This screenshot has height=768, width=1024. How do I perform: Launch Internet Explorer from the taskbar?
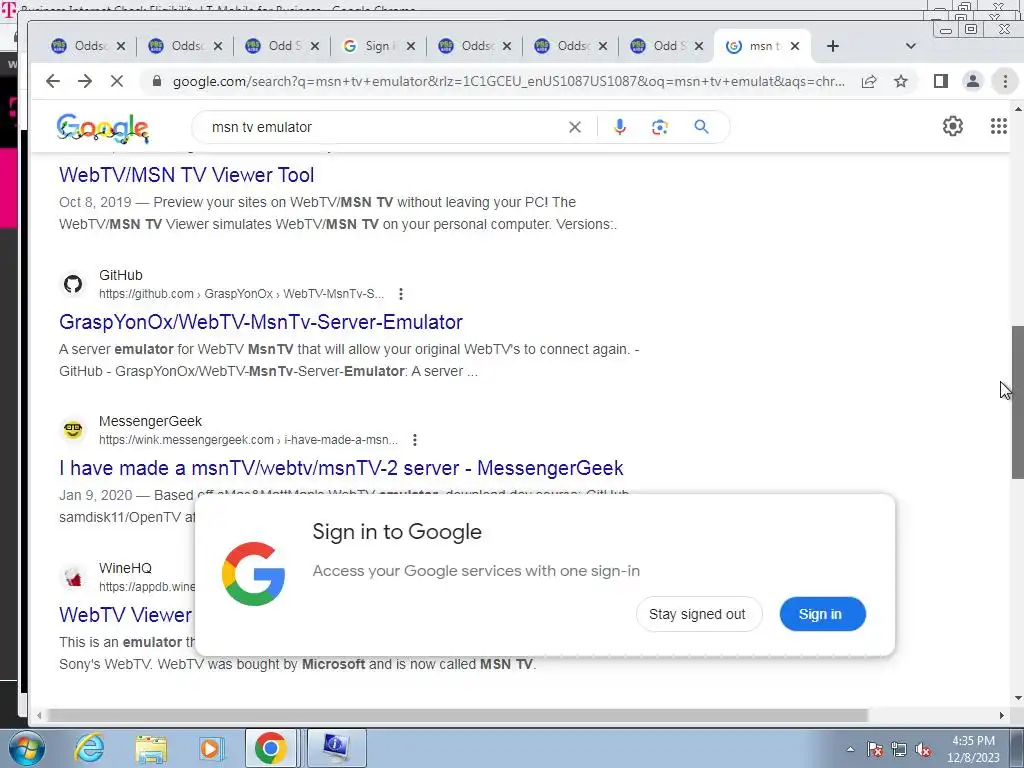(89, 748)
